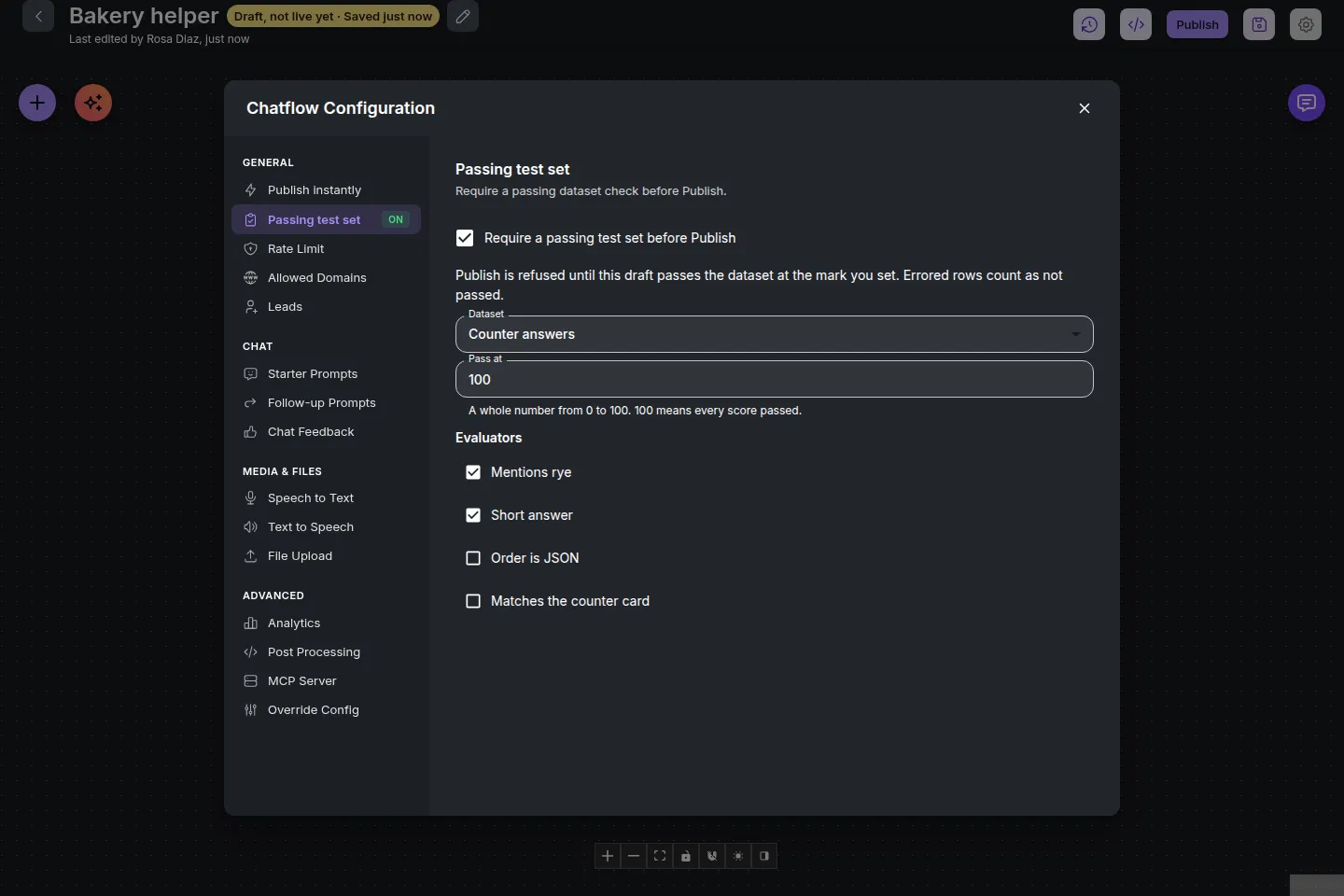Toggle the canvas lock icon
1344x896 pixels.
point(686,856)
